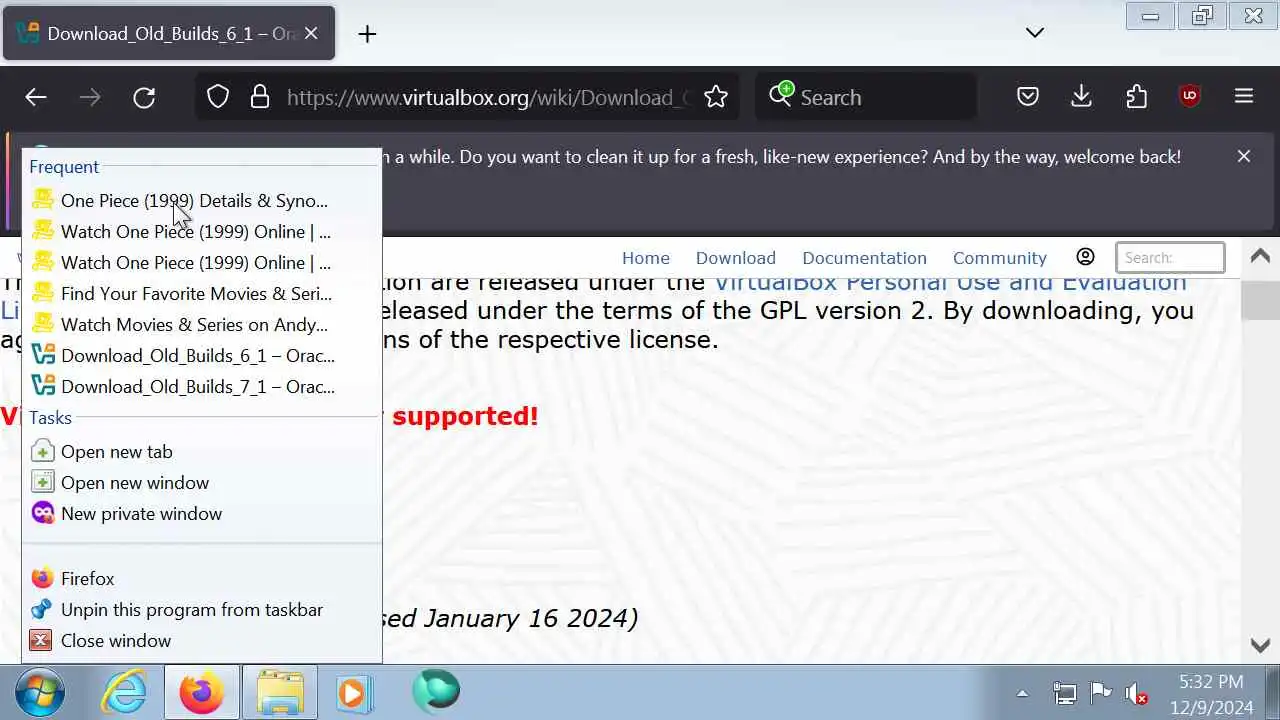The height and width of the screenshot is (720, 1280).
Task: Open the VirtualBox Documentation link
Action: (864, 258)
